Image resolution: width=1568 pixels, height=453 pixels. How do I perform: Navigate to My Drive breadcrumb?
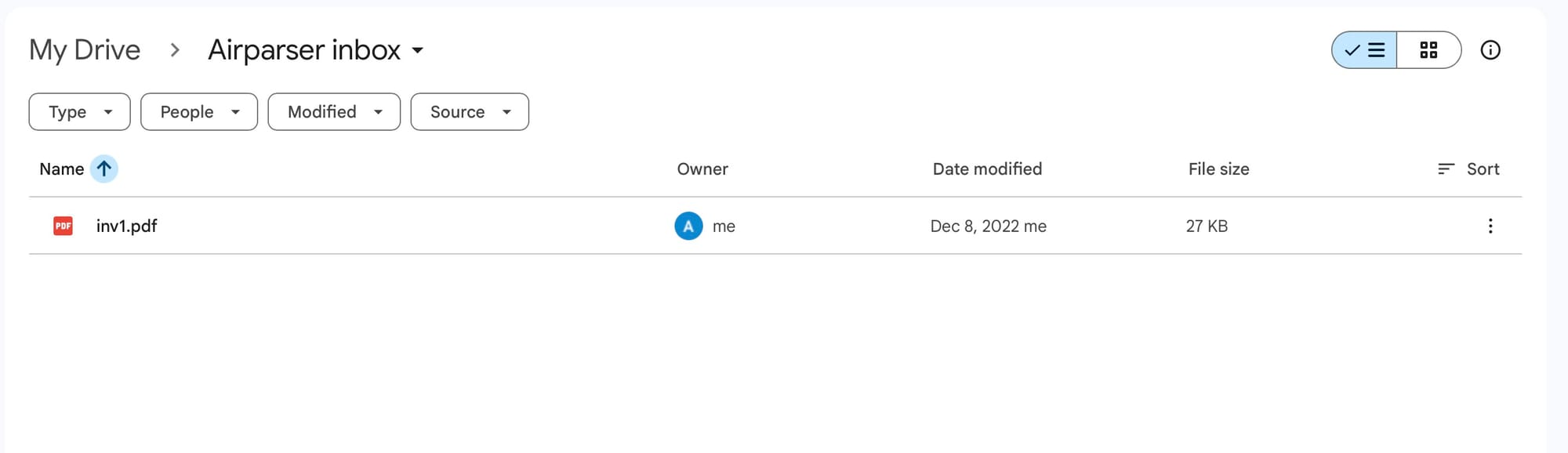pyautogui.click(x=85, y=50)
